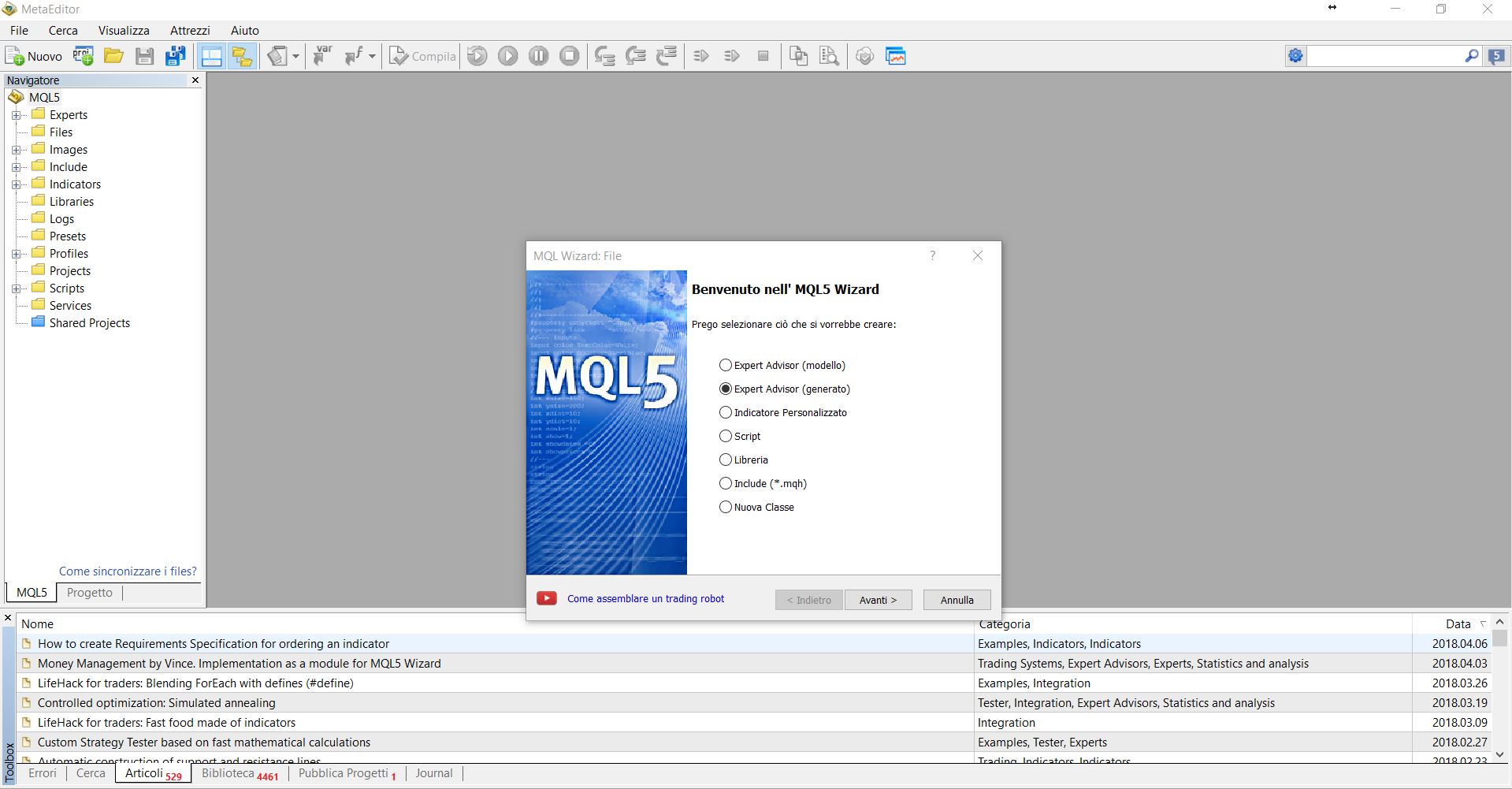
Task: Click the function list icon
Action: pos(354,56)
